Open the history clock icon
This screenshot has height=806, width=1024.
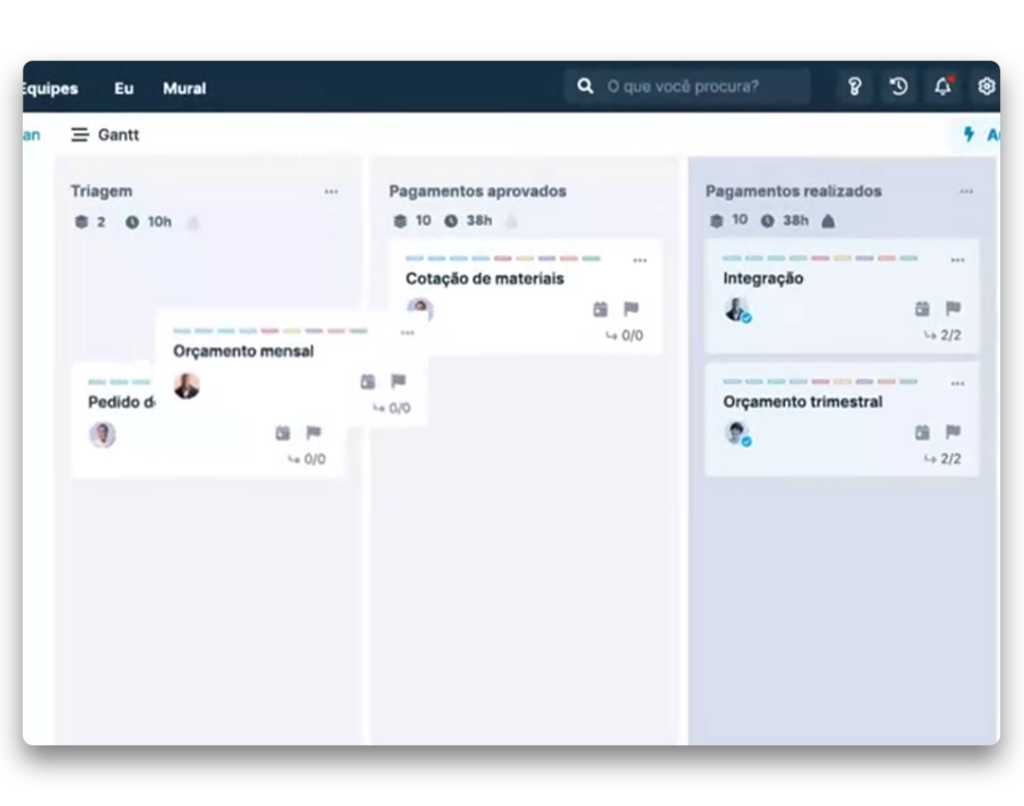(898, 87)
